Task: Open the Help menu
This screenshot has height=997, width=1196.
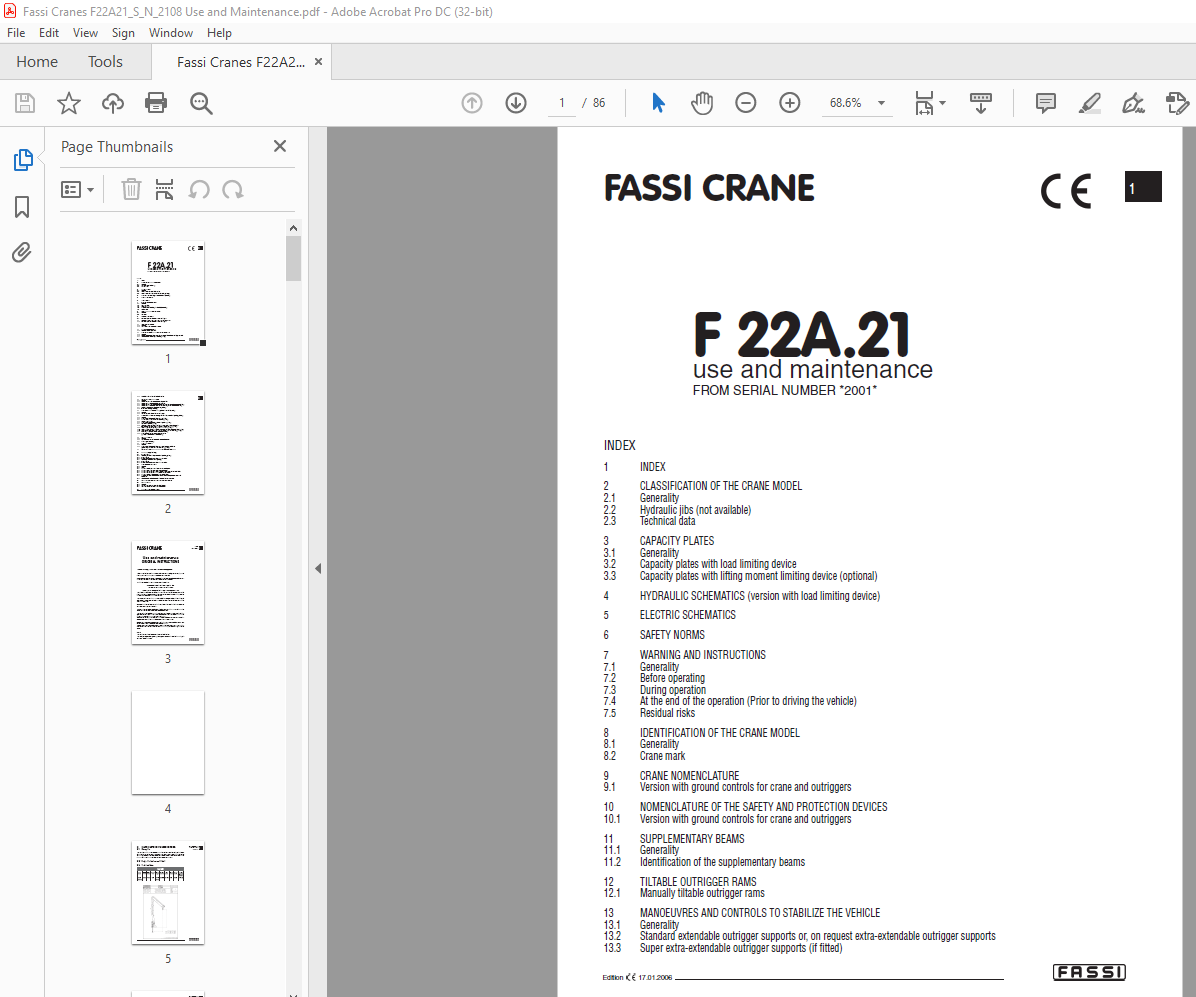Action: click(x=219, y=33)
